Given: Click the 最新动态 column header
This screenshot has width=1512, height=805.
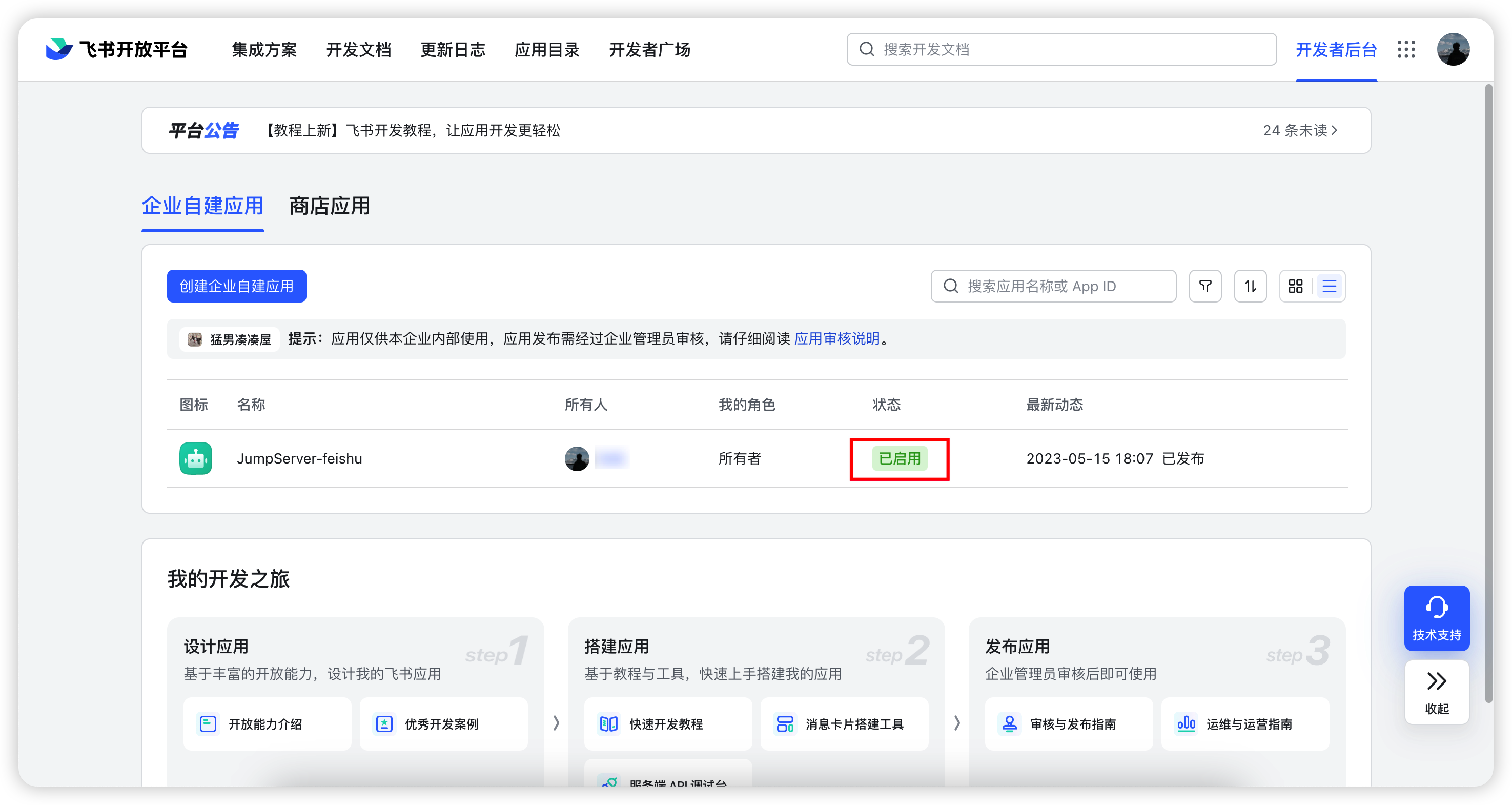Looking at the screenshot, I should [1054, 405].
